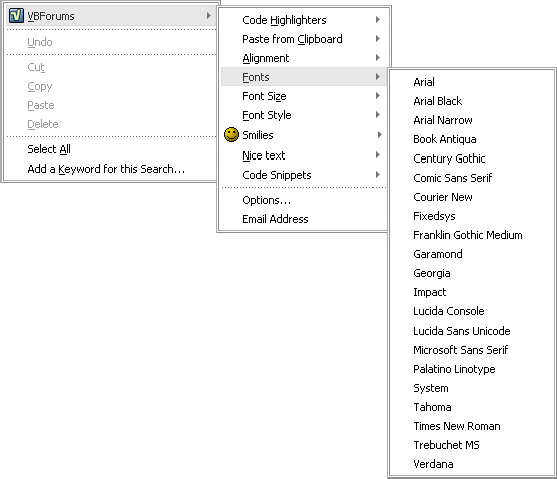Select the highlighted Fonts menu item
This screenshot has width=557, height=479.
point(304,77)
